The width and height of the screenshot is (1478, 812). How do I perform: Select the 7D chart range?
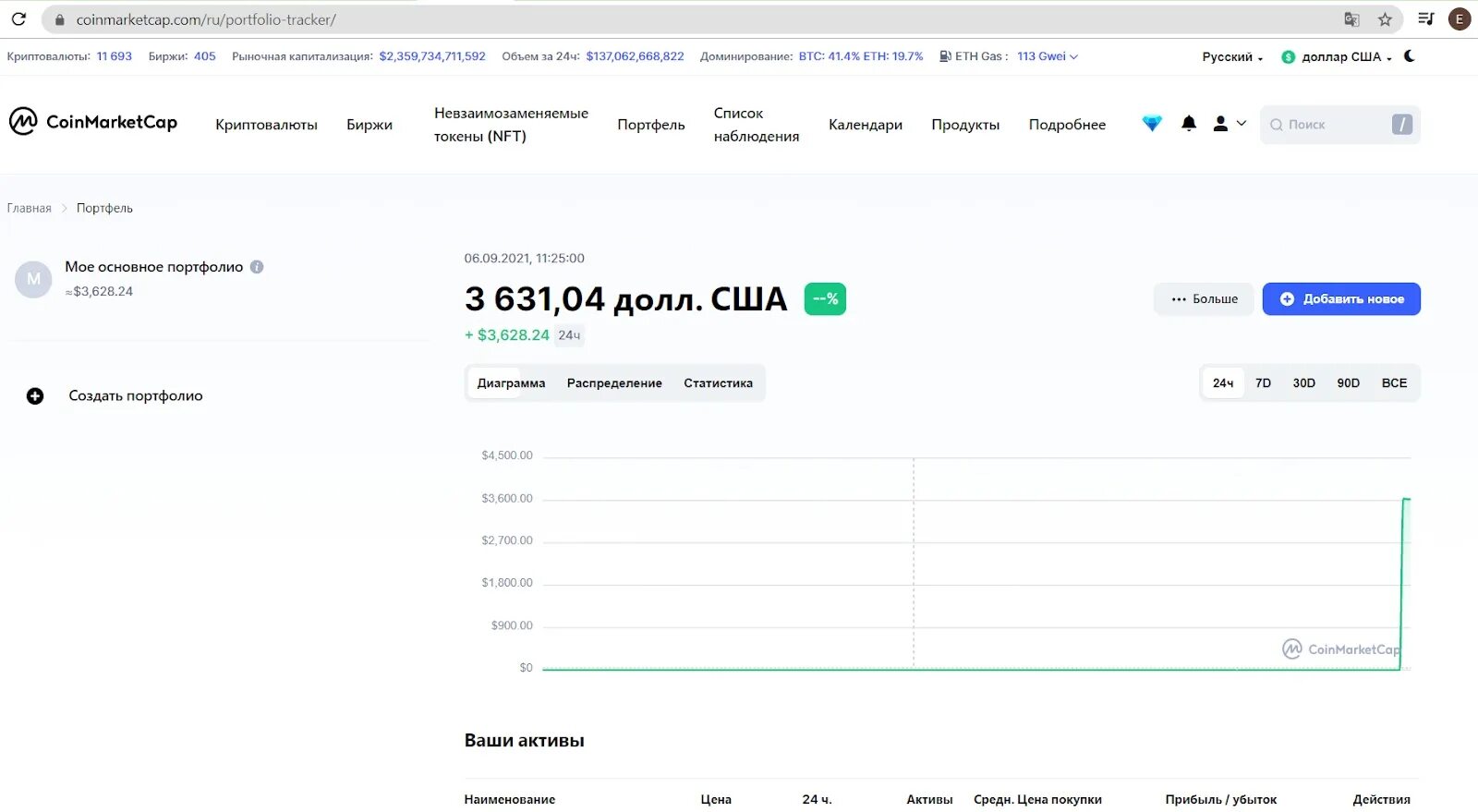pos(1263,383)
